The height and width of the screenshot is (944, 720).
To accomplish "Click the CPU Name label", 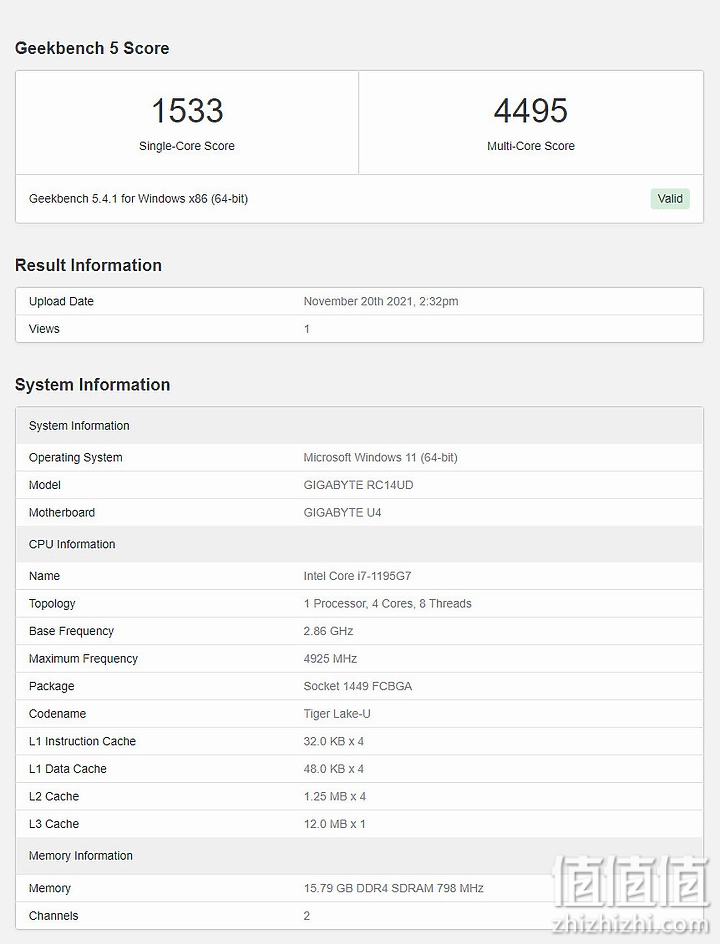I will [x=45, y=576].
